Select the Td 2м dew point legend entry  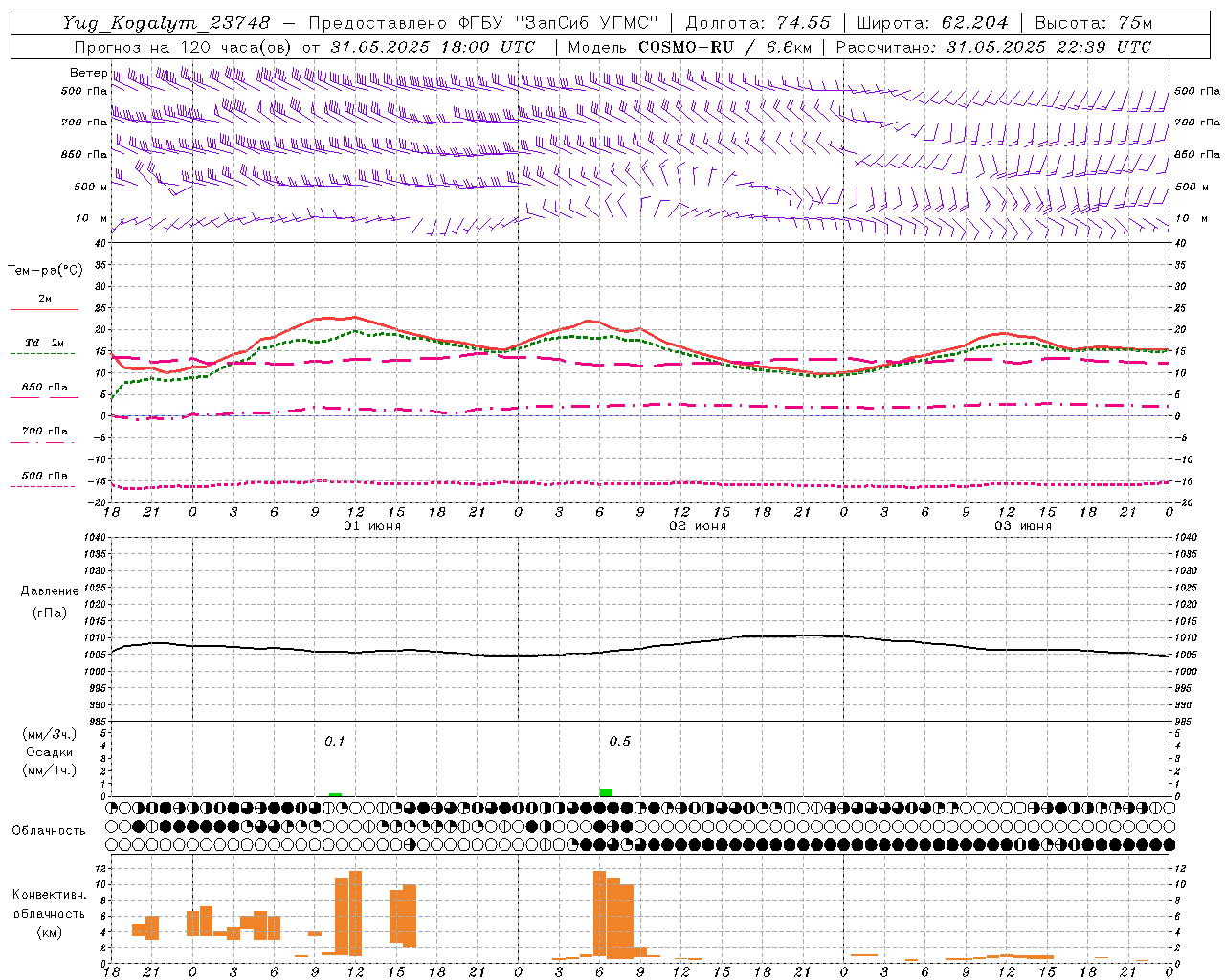point(45,343)
